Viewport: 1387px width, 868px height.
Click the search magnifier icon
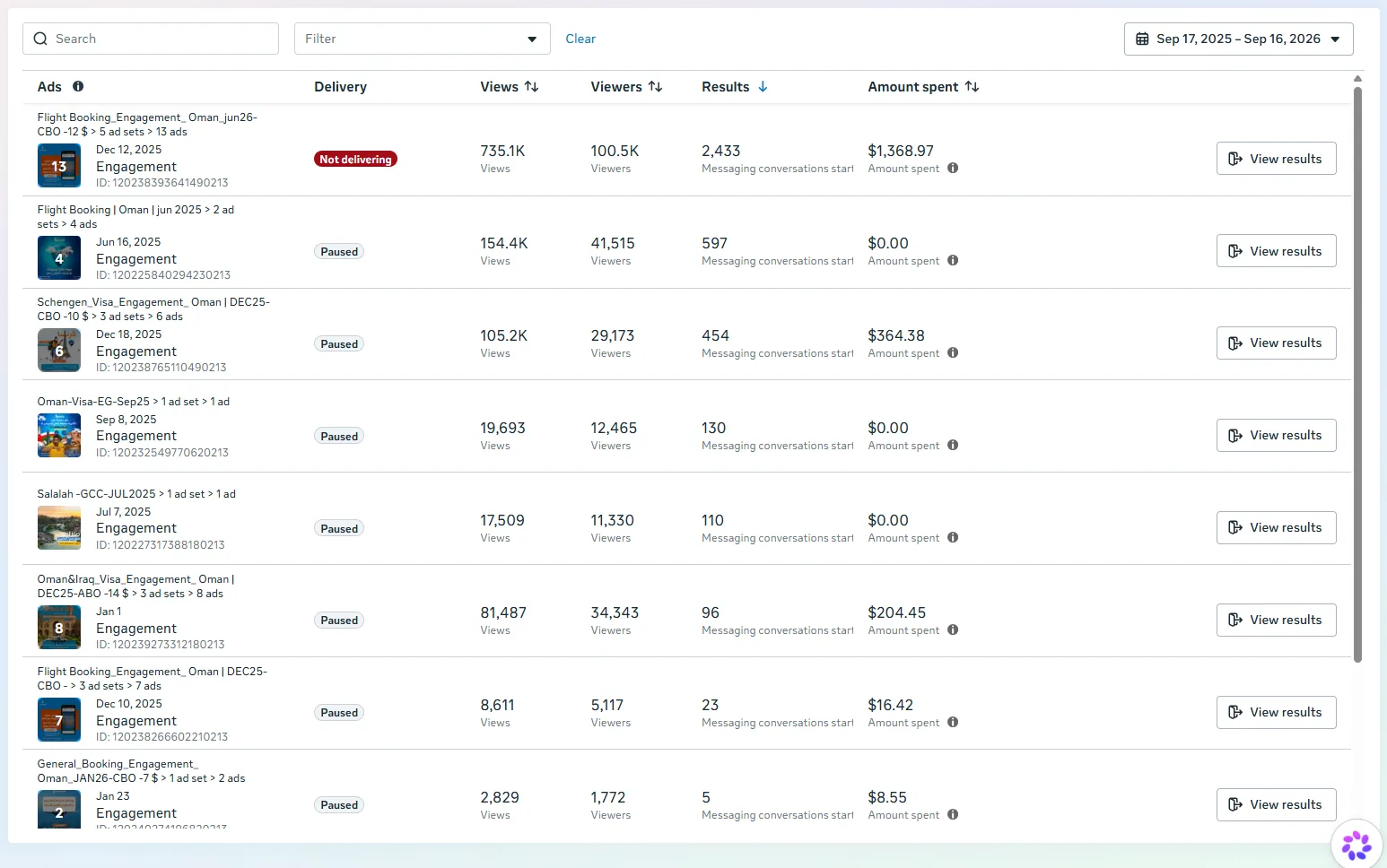40,39
